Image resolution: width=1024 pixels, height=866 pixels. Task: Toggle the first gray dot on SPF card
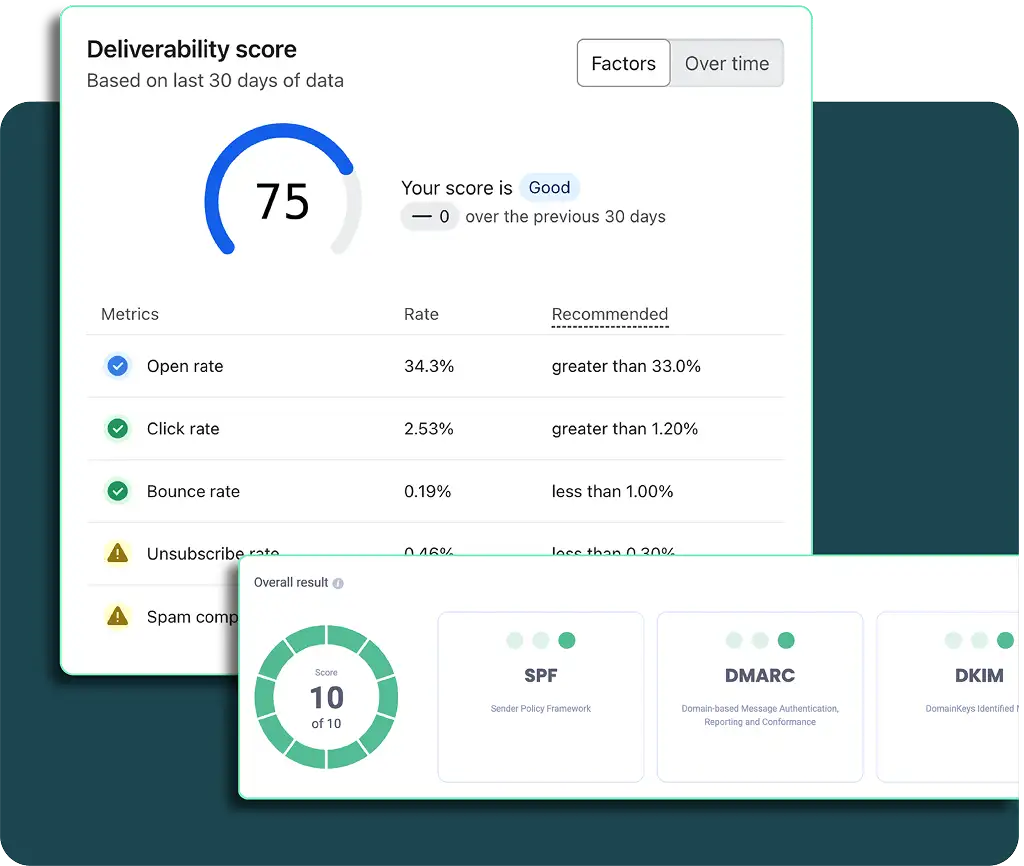tap(513, 641)
